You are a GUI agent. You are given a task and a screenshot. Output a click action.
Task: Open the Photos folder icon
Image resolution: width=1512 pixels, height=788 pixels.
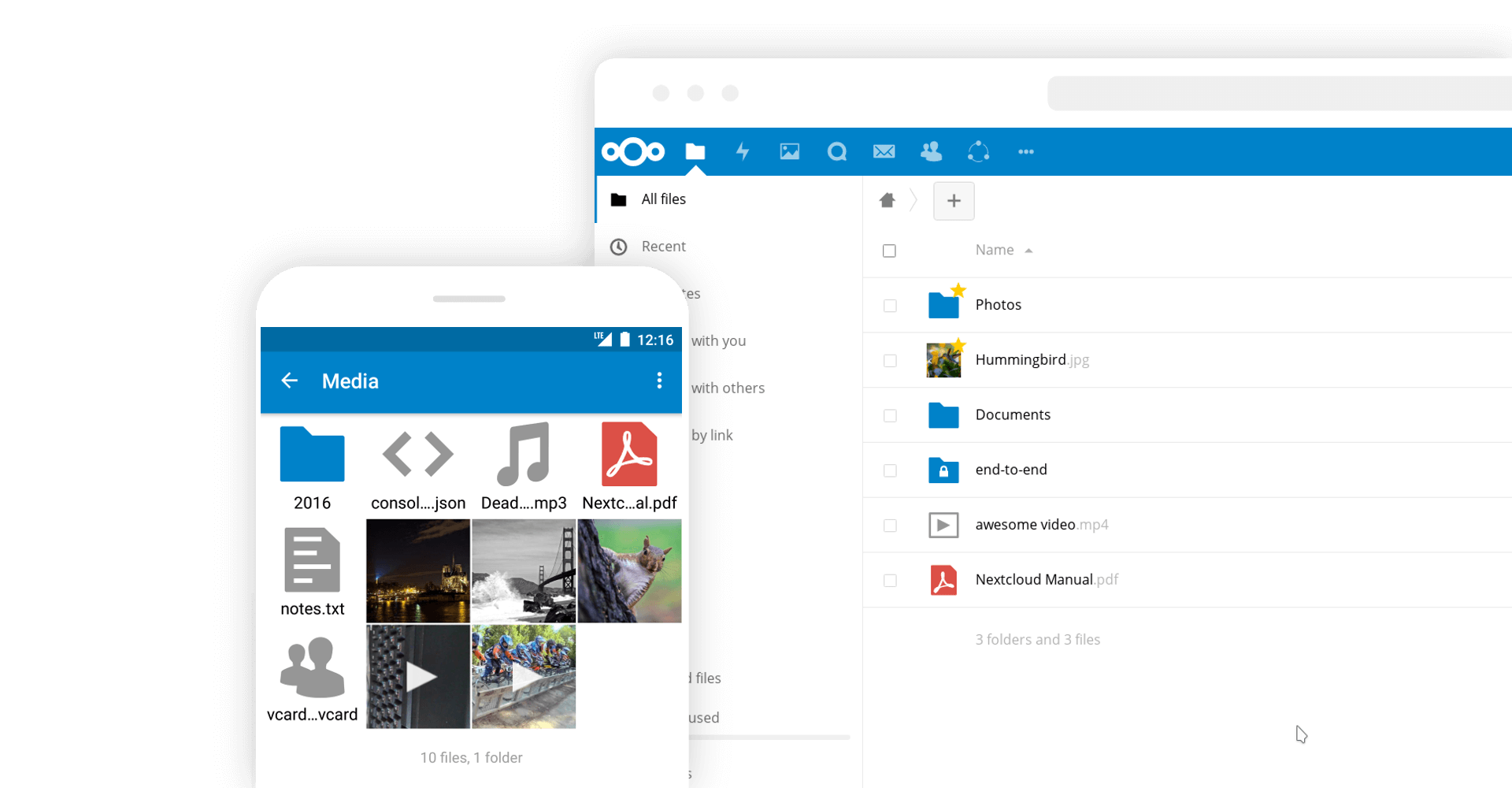(x=943, y=305)
